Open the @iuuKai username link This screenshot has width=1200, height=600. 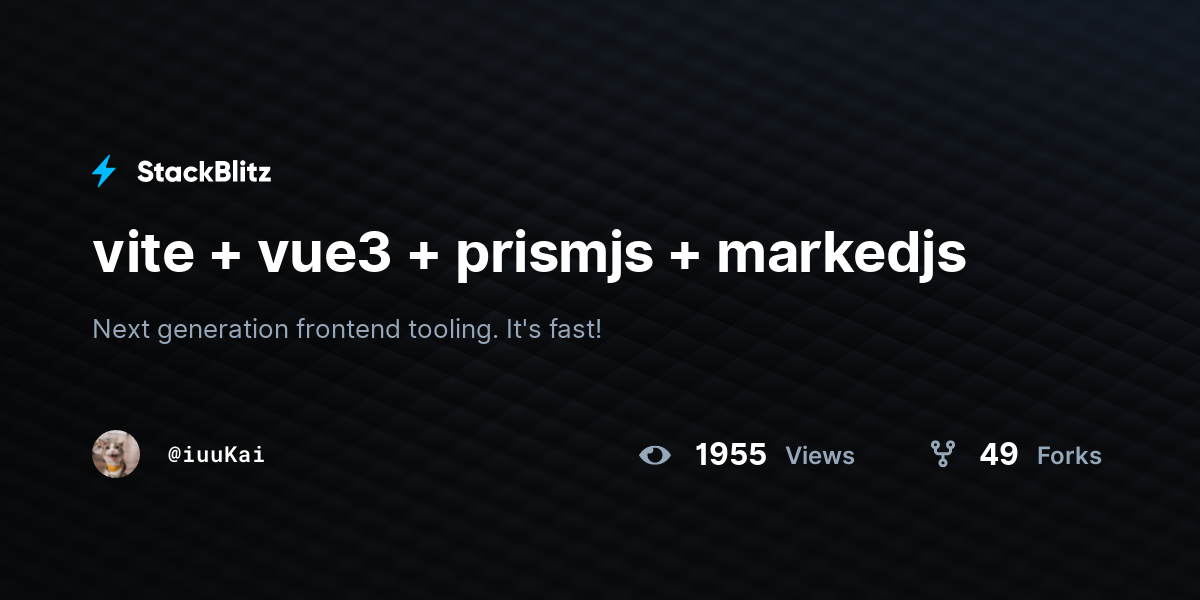pyautogui.click(x=216, y=455)
